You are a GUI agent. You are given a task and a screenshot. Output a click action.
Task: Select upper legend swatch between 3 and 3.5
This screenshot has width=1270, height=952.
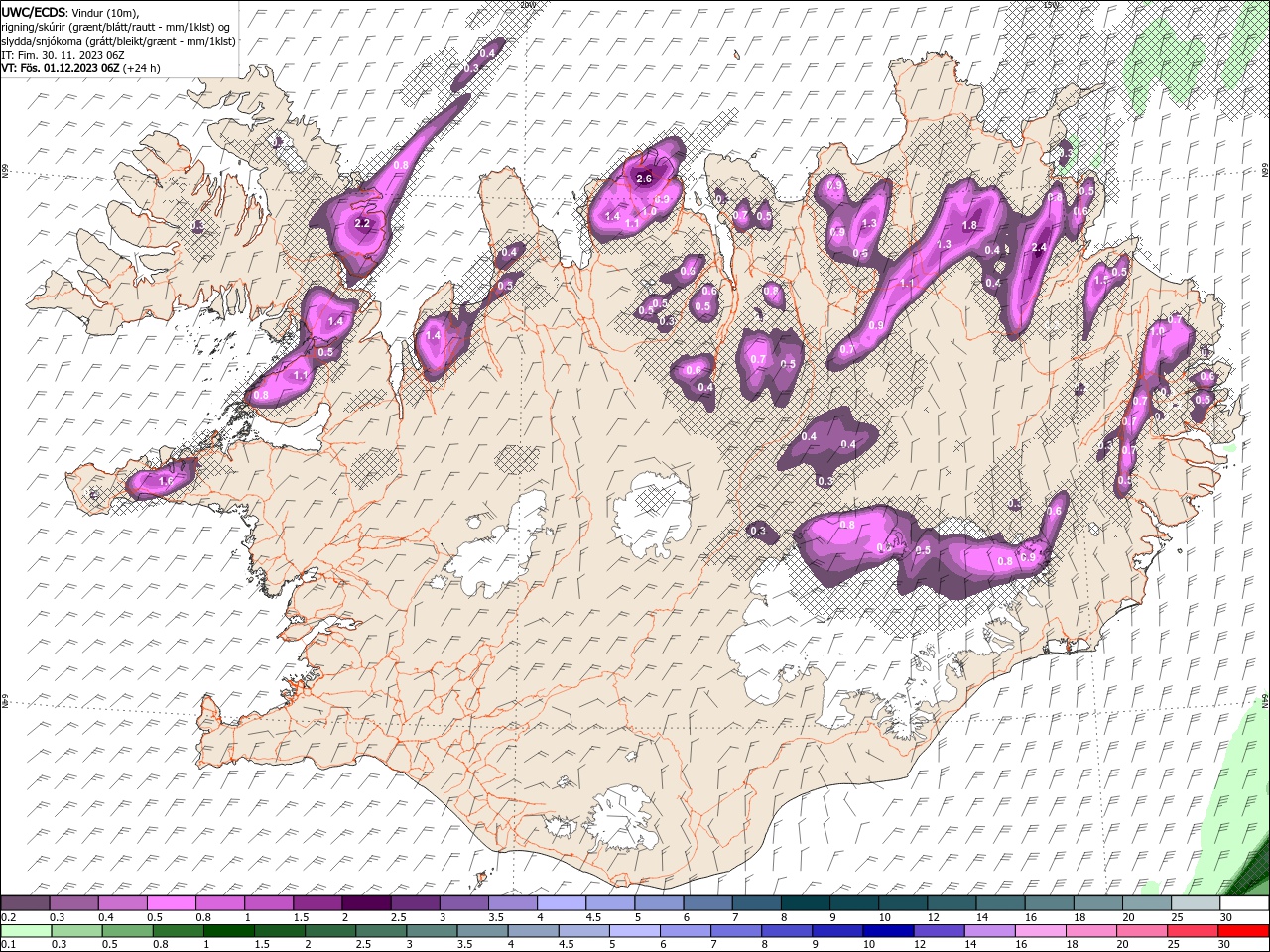tap(463, 903)
